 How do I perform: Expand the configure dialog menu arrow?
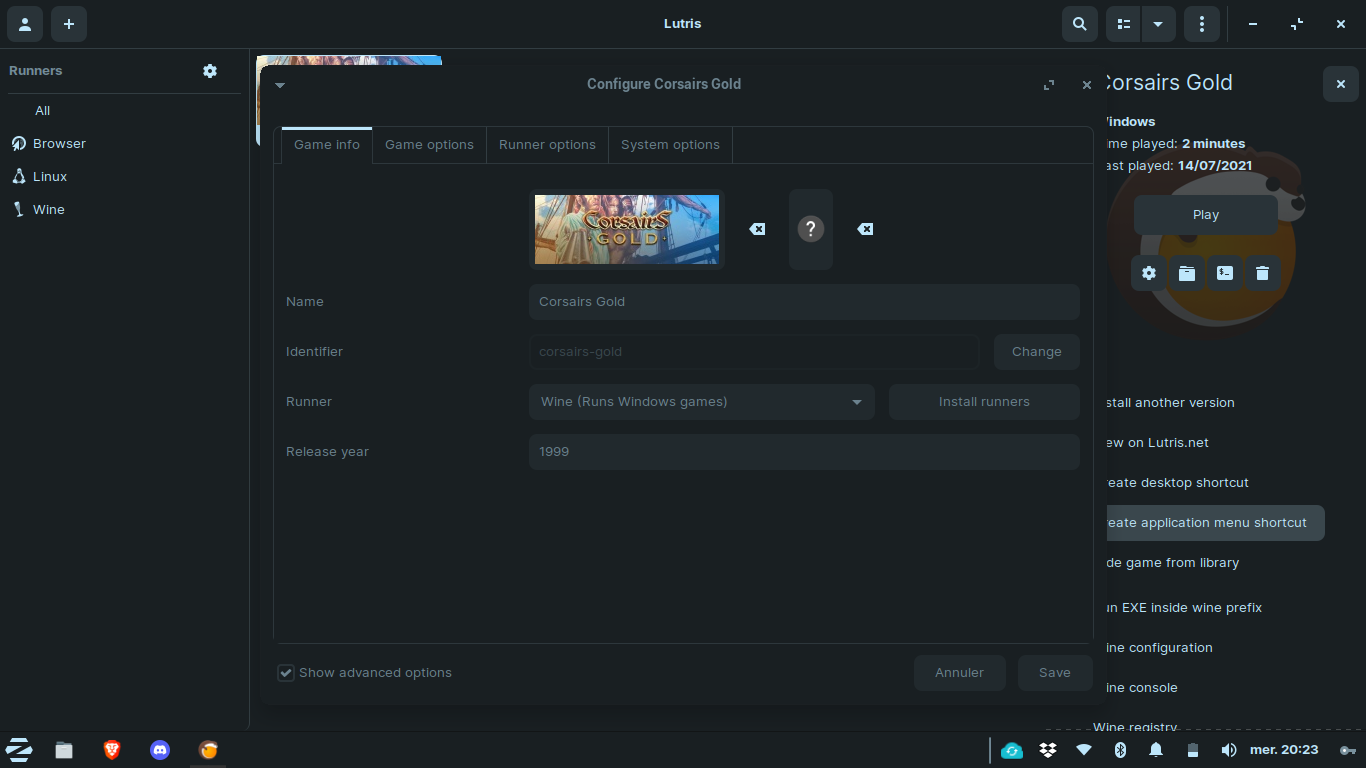point(280,85)
